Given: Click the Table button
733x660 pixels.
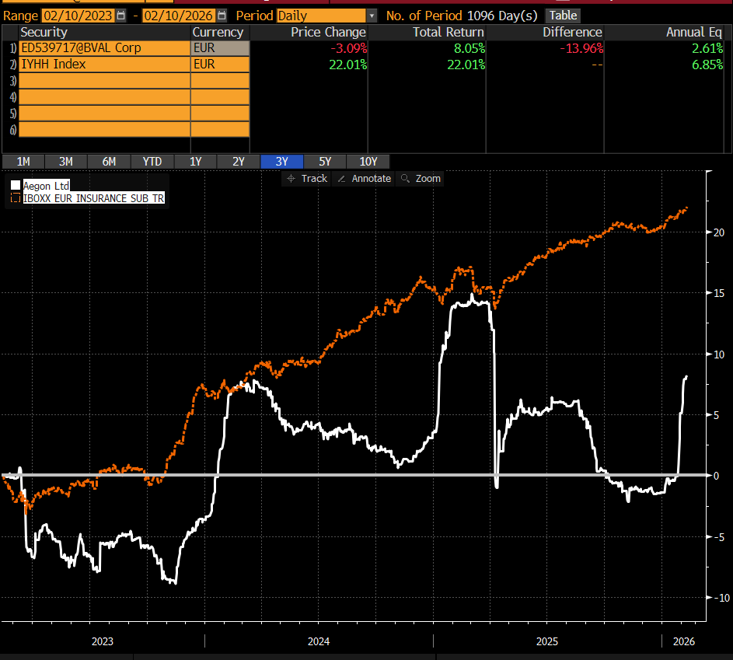Looking at the screenshot, I should click(563, 16).
